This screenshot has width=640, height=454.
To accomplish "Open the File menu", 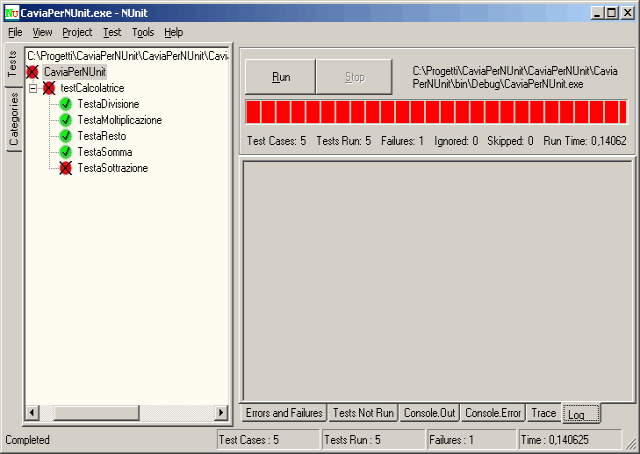I will tap(15, 32).
